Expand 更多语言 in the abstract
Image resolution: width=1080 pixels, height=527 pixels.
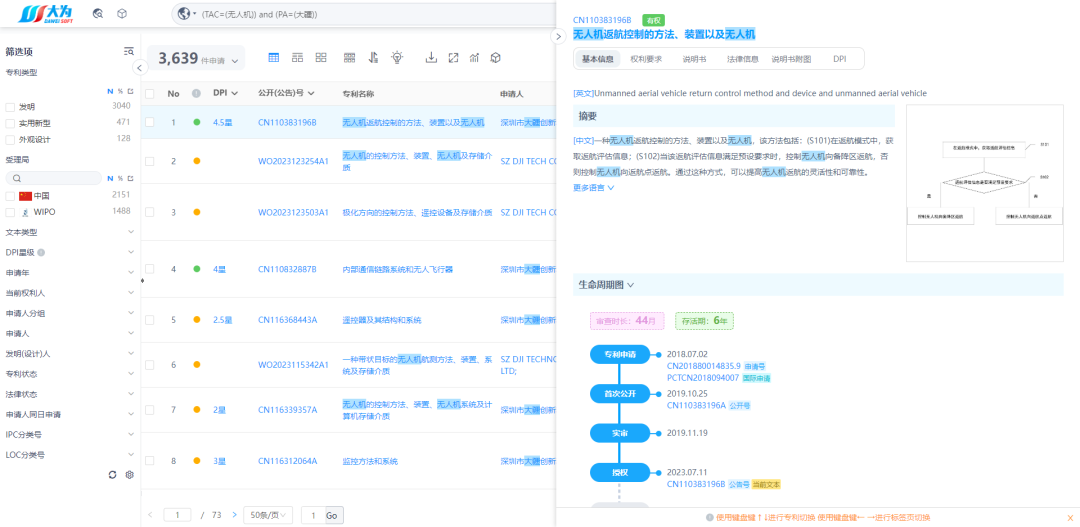593,187
